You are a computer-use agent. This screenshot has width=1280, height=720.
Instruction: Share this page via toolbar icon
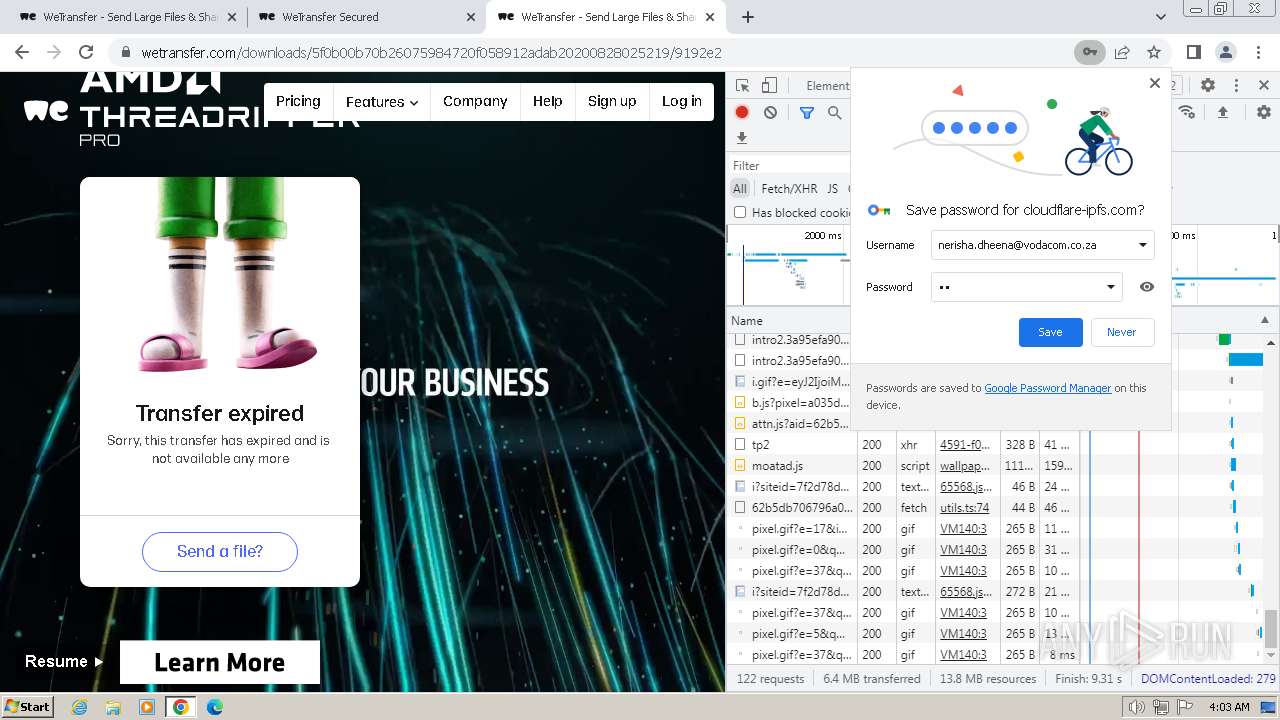pyautogui.click(x=1122, y=52)
